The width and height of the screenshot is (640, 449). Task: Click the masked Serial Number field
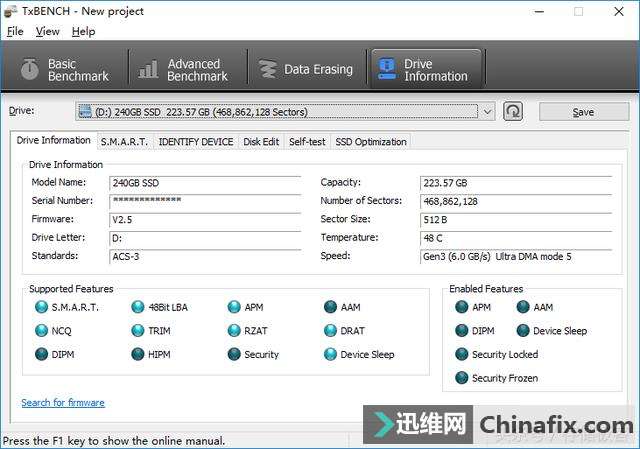click(x=205, y=201)
